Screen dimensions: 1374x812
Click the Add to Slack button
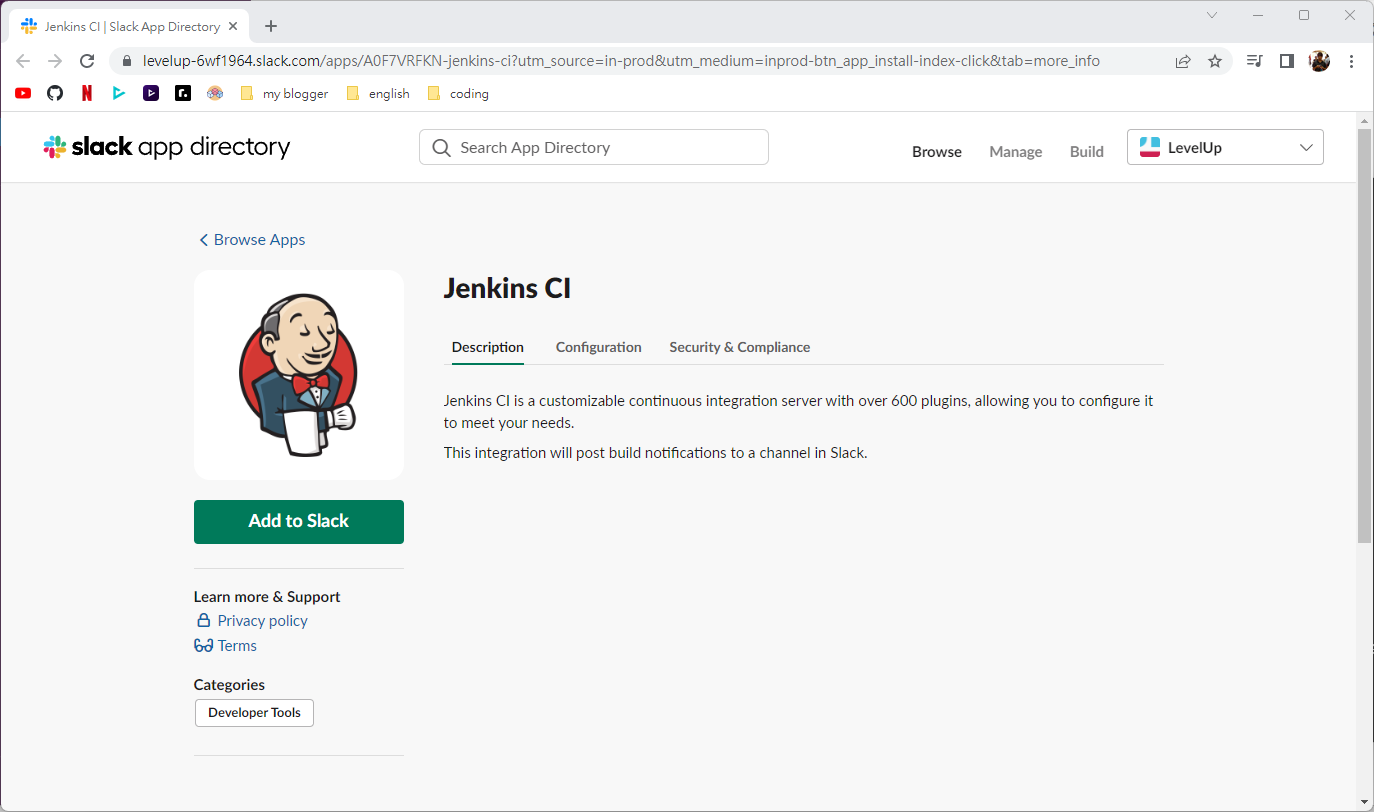(x=299, y=522)
